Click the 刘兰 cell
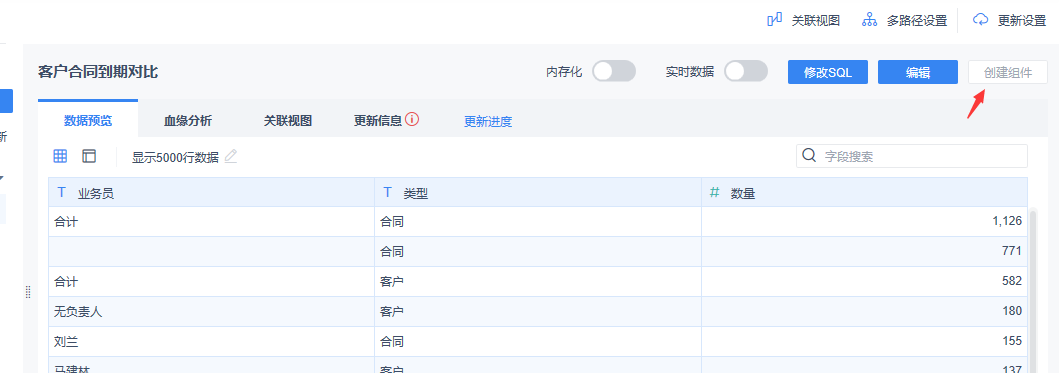This screenshot has width=1059, height=373. pyautogui.click(x=211, y=341)
